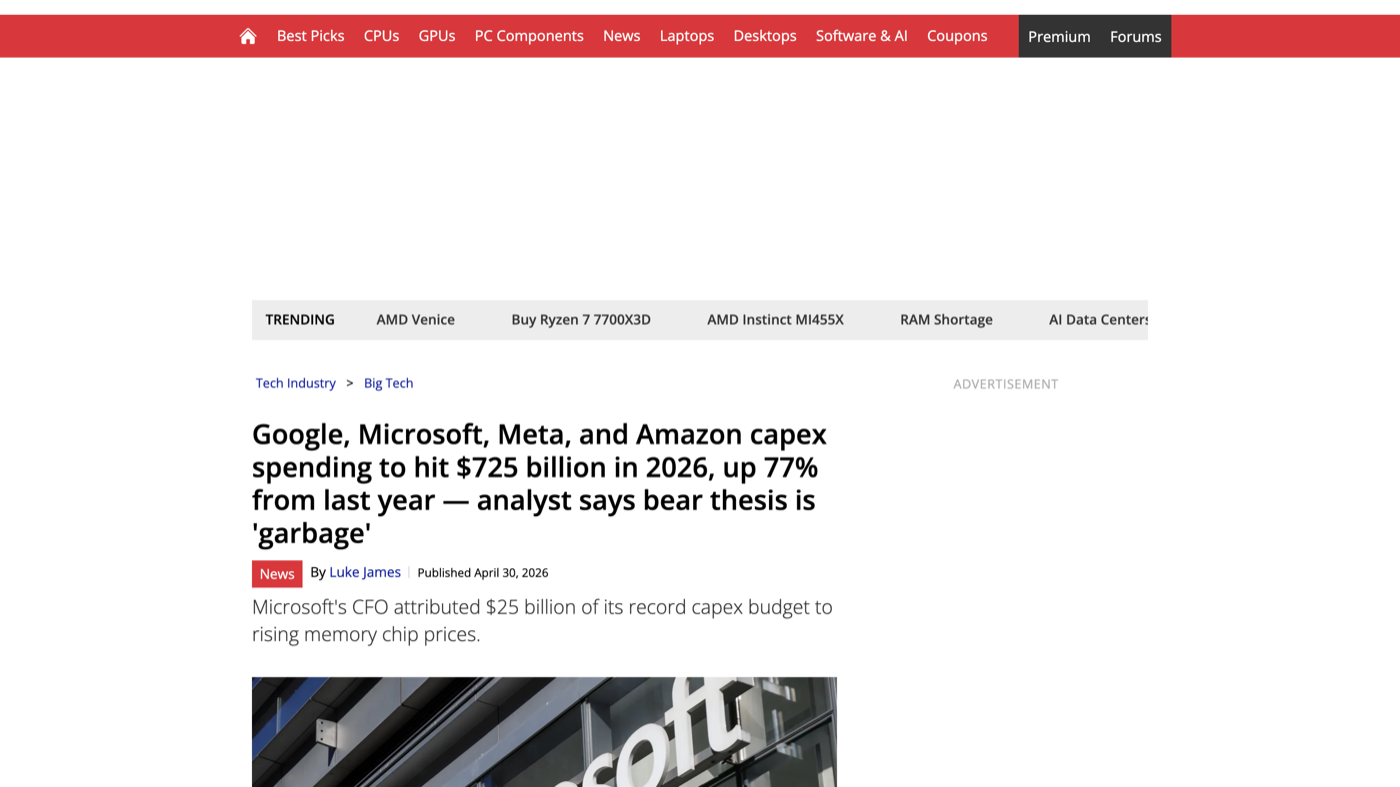Open the Coupons page
1400x787 pixels.
(x=957, y=36)
